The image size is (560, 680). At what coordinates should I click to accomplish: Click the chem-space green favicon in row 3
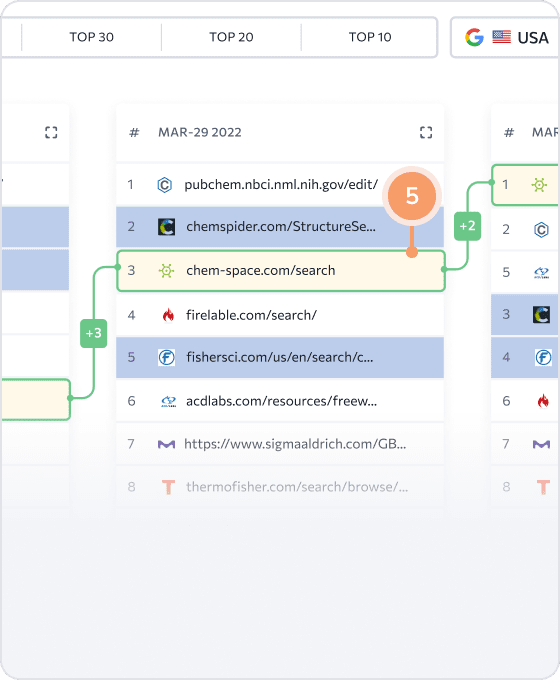coord(166,271)
